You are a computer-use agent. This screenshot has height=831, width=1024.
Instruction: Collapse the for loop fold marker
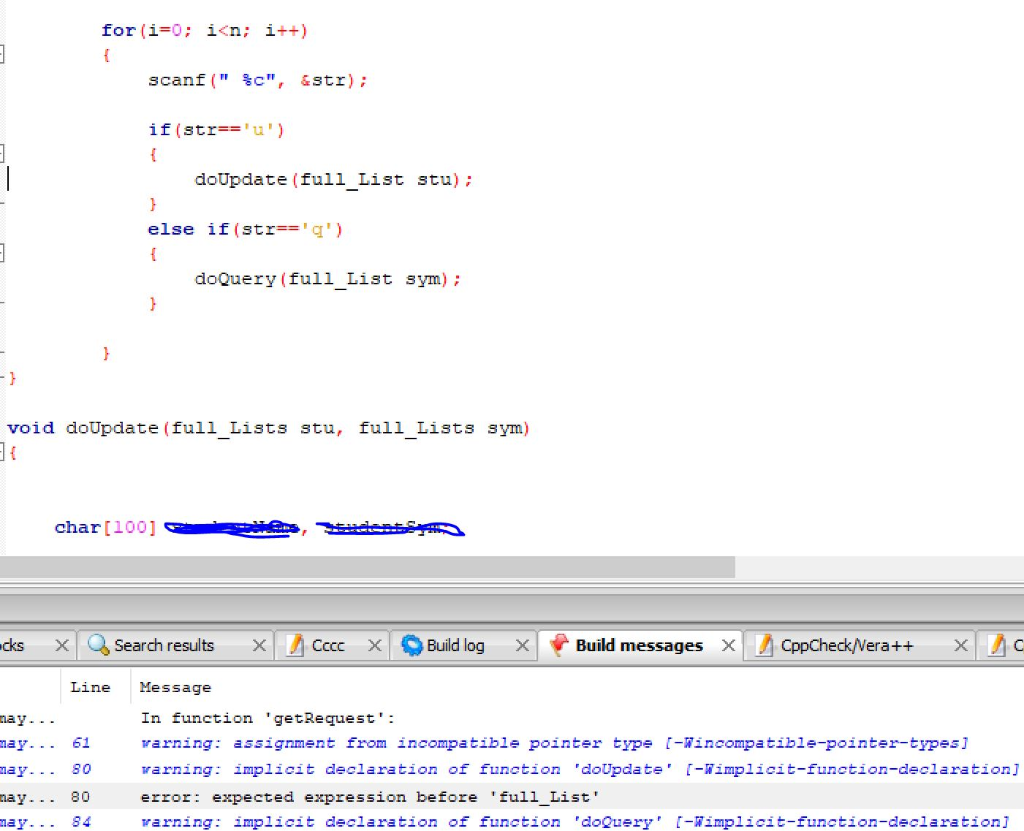pyautogui.click(x=4, y=55)
